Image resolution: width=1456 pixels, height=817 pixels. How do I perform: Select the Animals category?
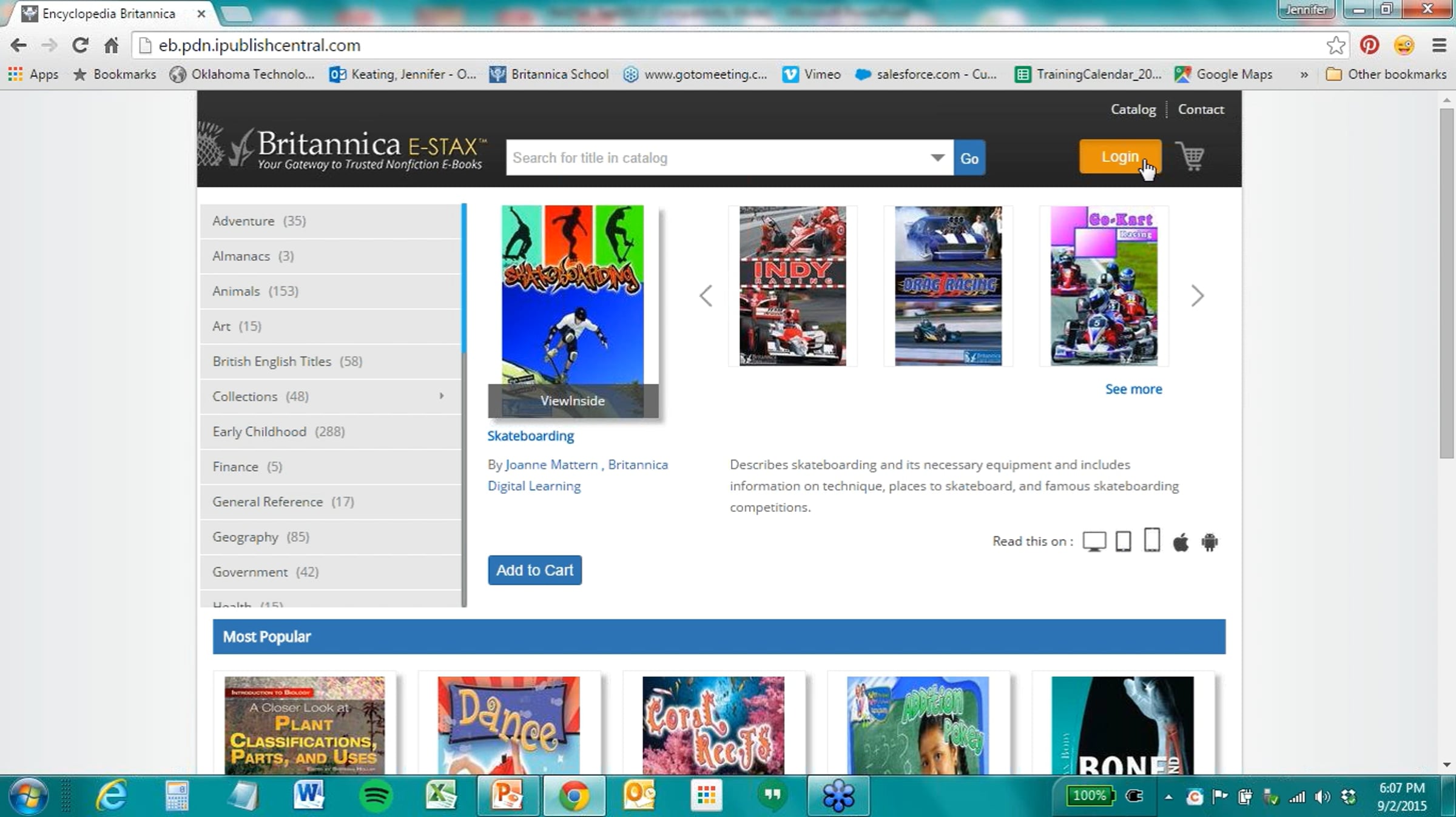click(x=331, y=291)
